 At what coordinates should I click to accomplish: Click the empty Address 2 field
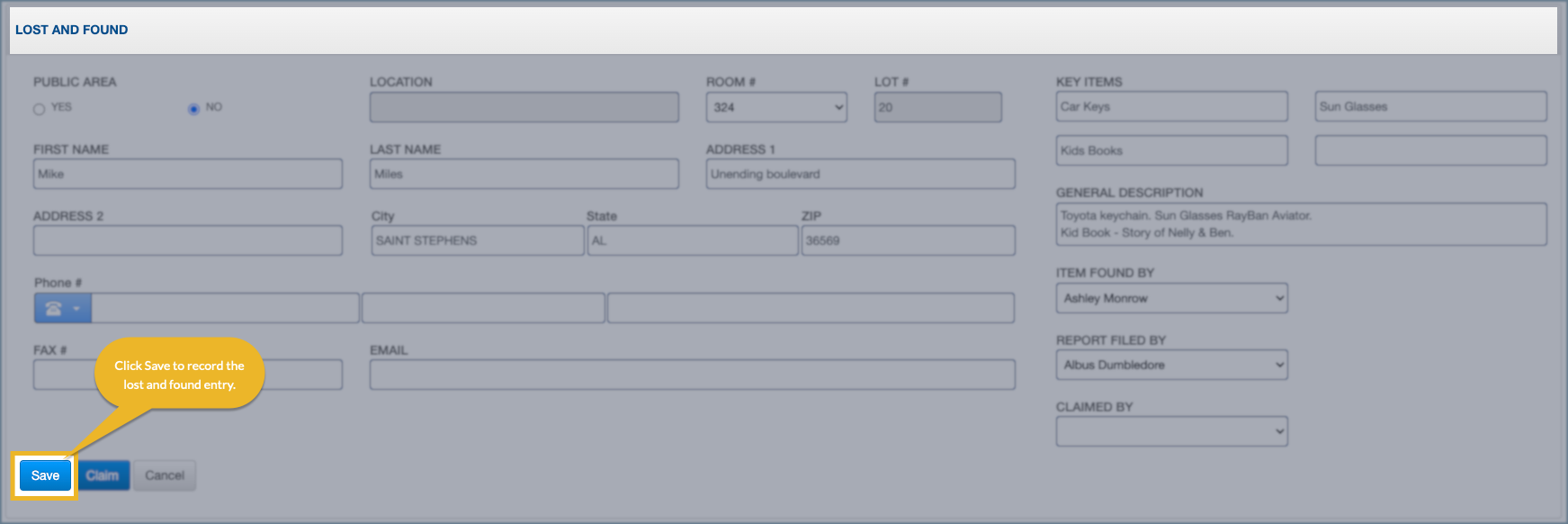coord(187,240)
